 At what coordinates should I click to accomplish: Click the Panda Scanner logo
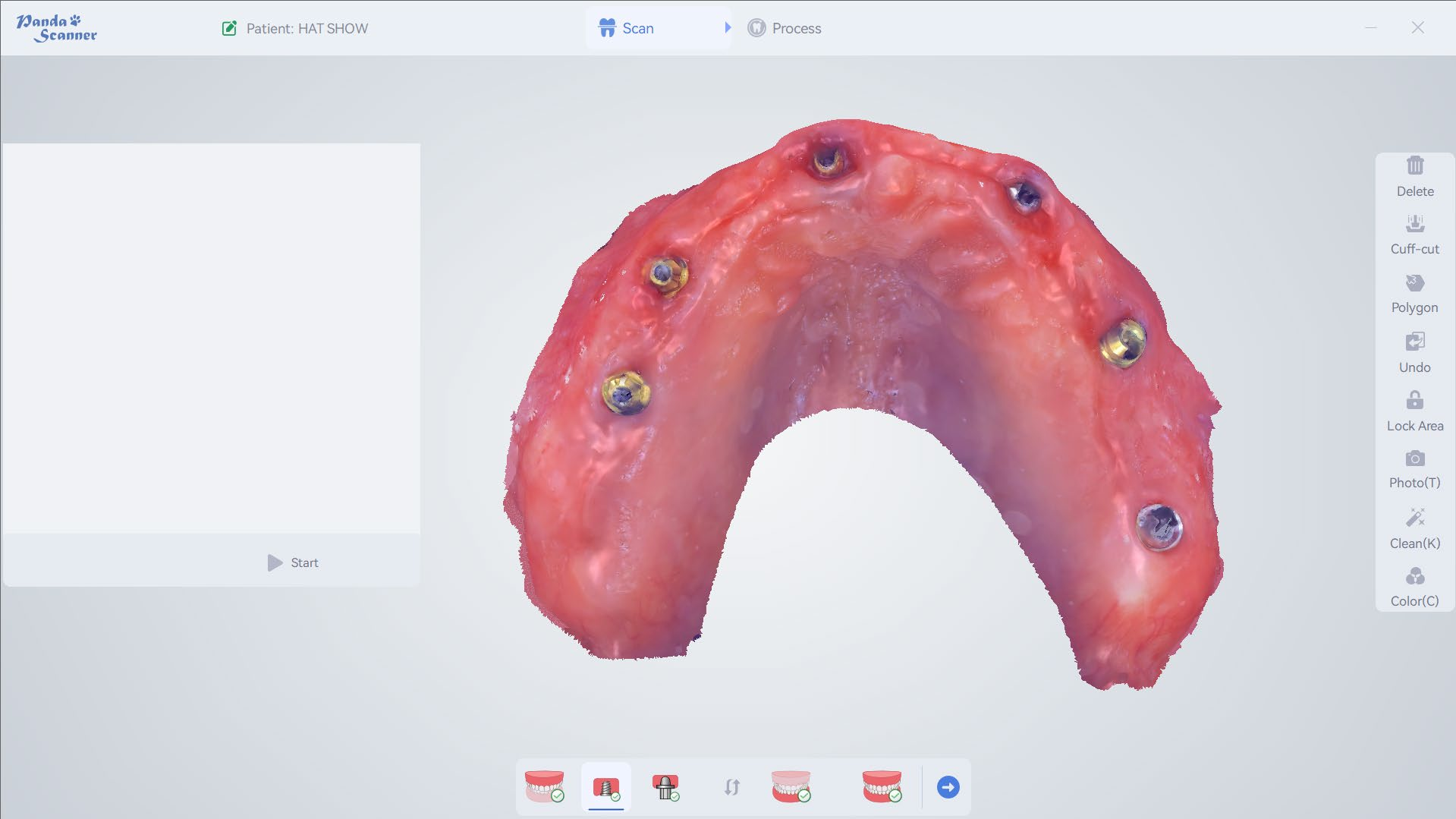pos(57,28)
